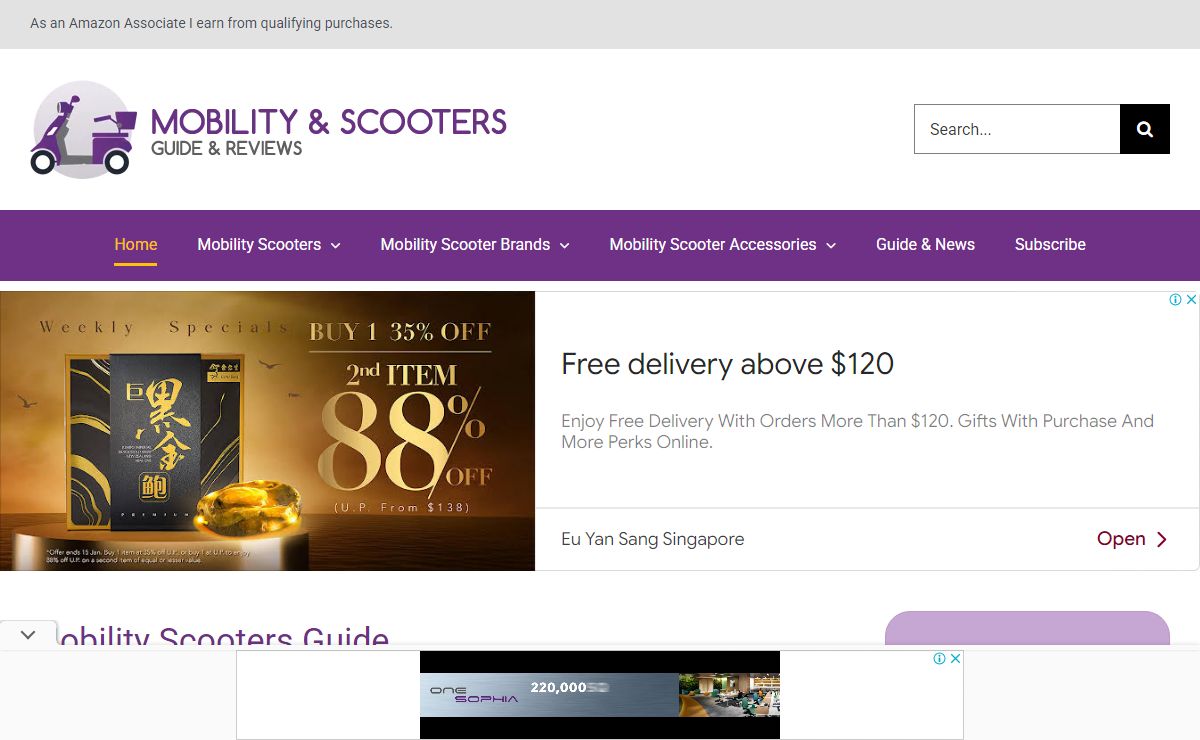Expand the Mobility Scooter Brands chevron
1200x740 pixels.
(564, 245)
